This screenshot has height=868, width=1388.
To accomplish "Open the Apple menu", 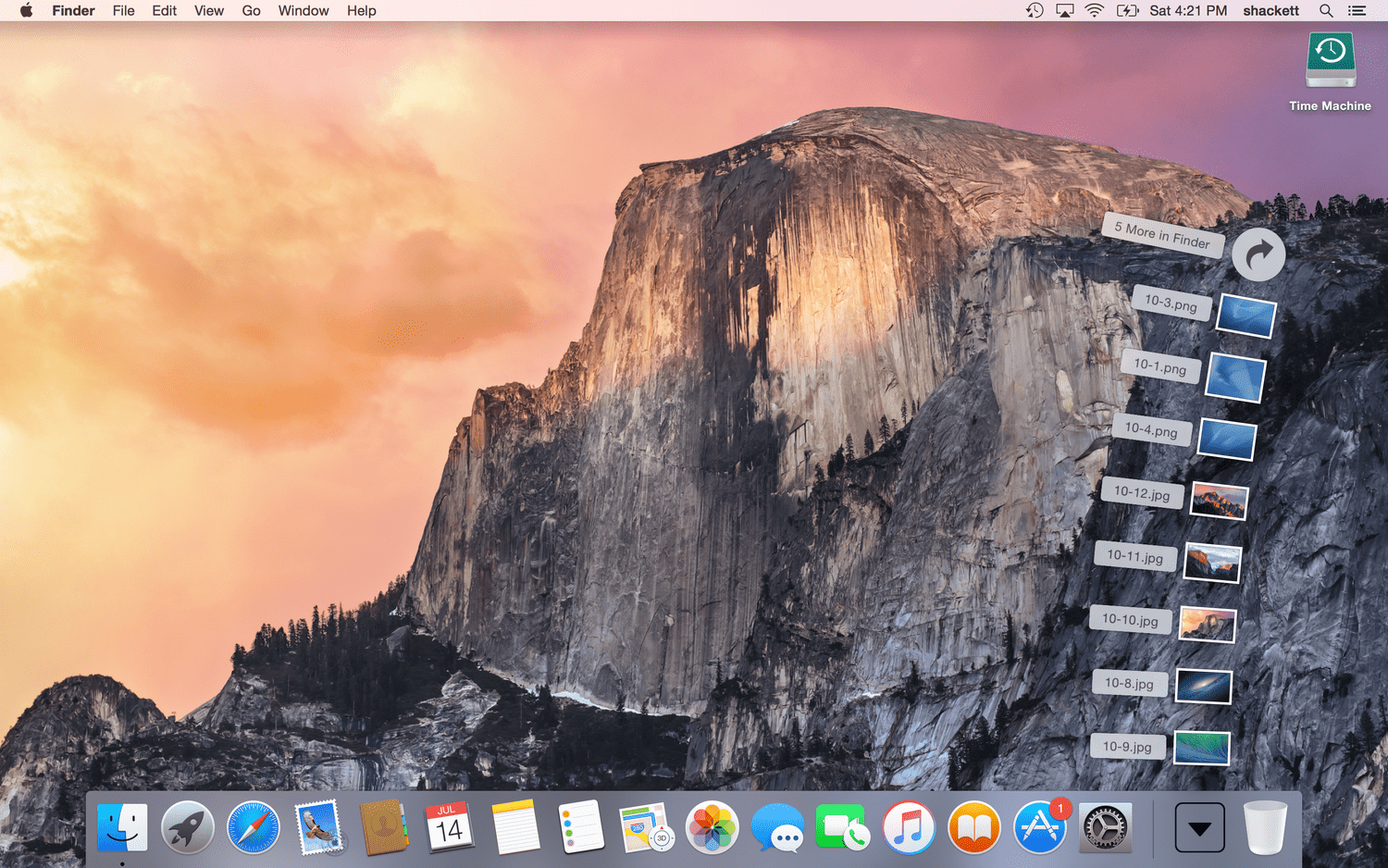I will coord(26,10).
